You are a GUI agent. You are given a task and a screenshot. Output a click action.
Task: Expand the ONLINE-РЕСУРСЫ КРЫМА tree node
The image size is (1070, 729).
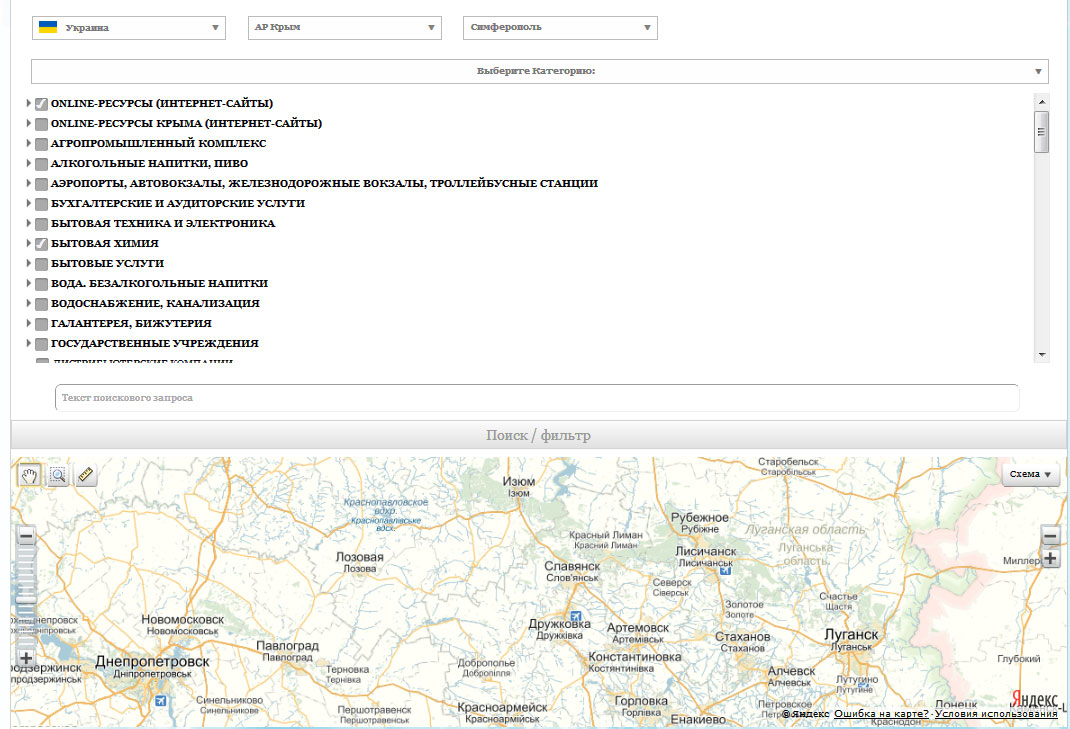point(29,123)
